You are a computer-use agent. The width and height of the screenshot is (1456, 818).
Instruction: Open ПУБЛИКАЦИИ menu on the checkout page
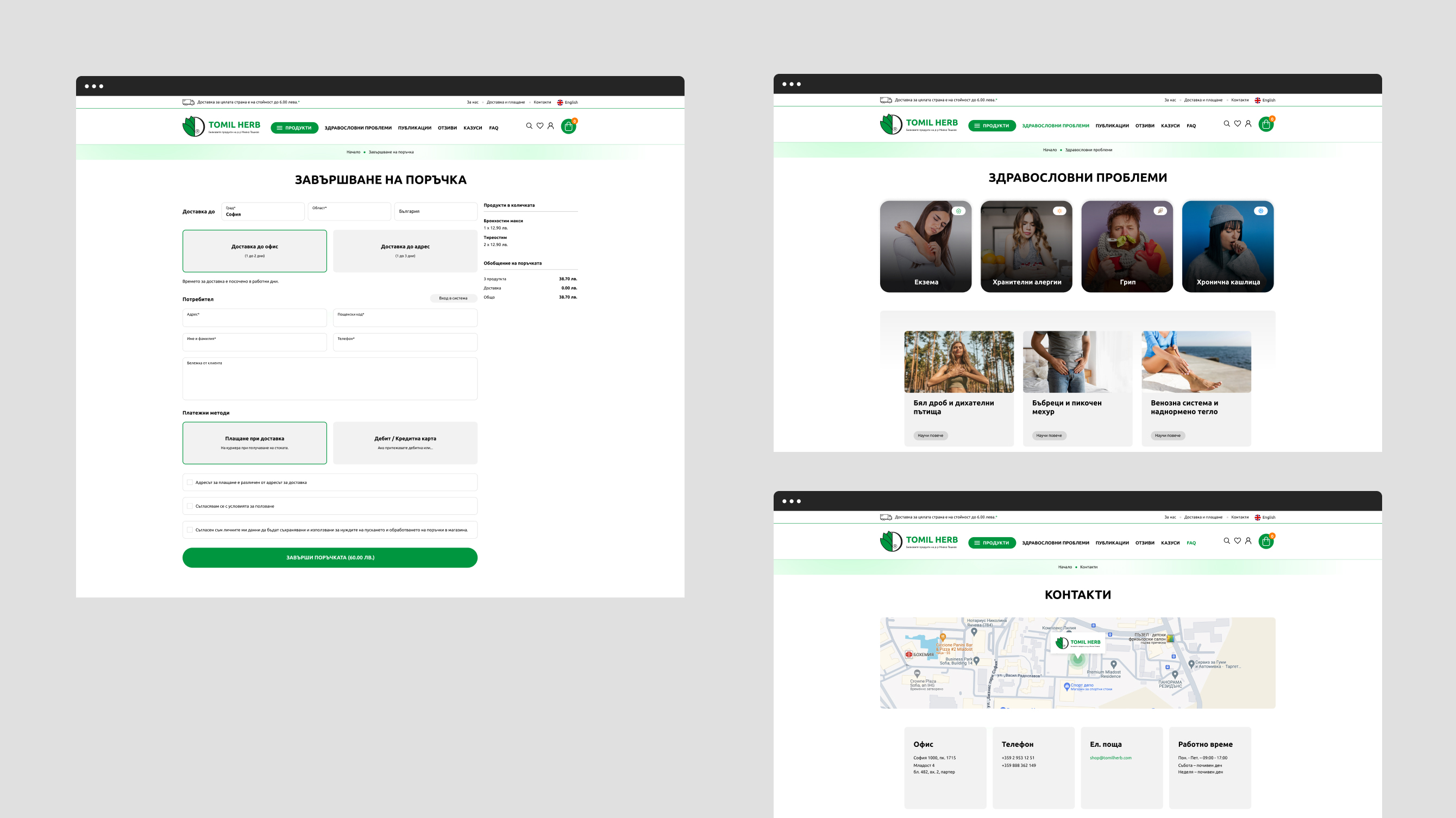coord(415,128)
